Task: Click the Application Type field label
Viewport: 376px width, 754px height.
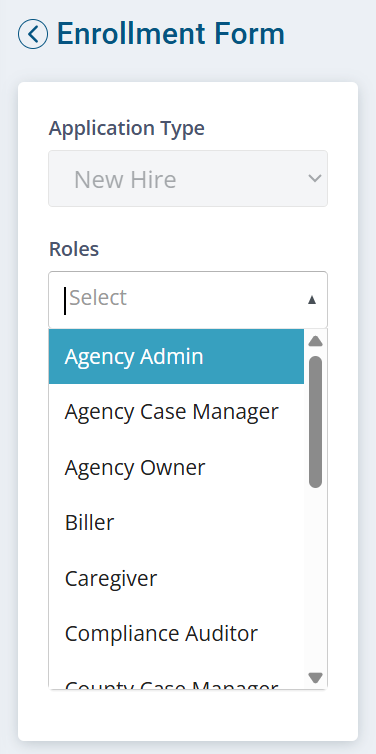Action: (x=127, y=128)
